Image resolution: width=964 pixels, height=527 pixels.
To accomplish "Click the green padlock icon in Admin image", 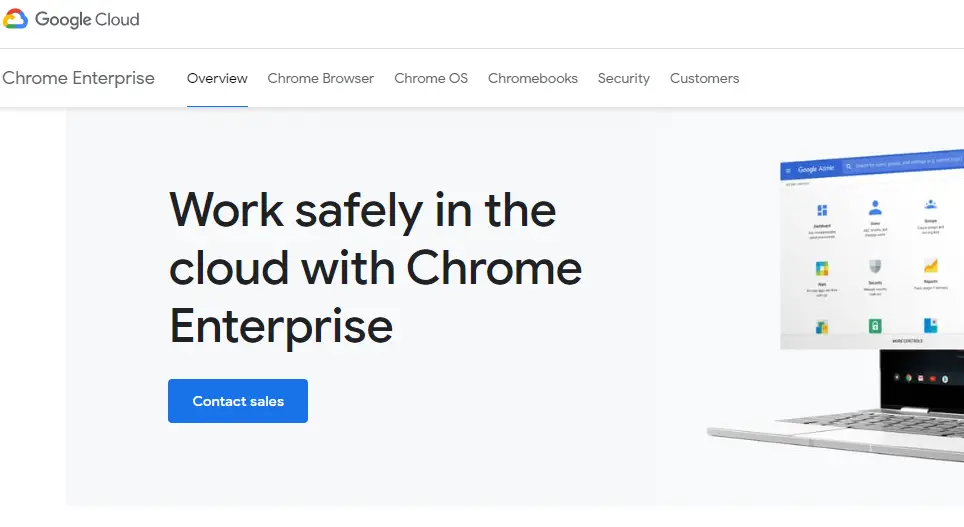I will tap(875, 325).
